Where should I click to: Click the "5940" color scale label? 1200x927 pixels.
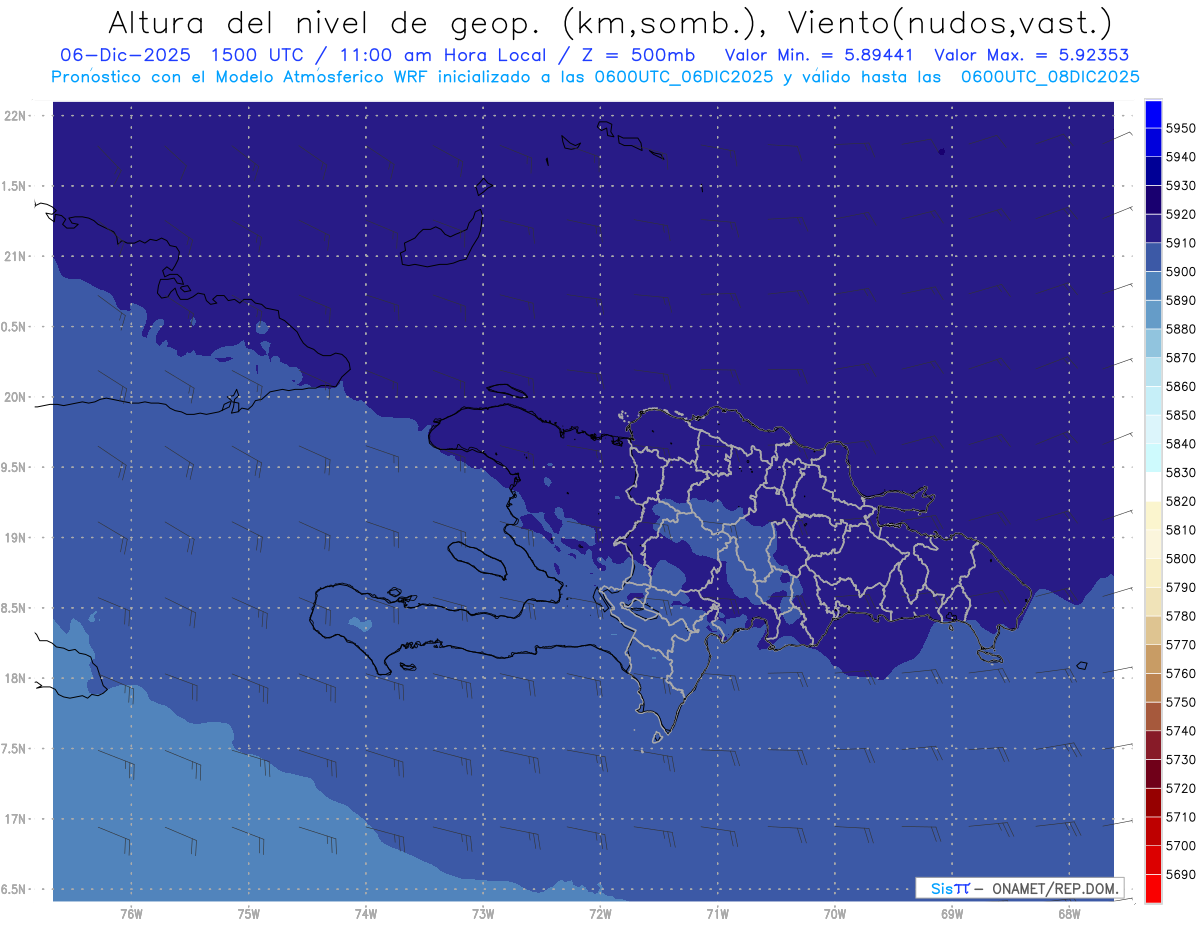tap(1180, 157)
